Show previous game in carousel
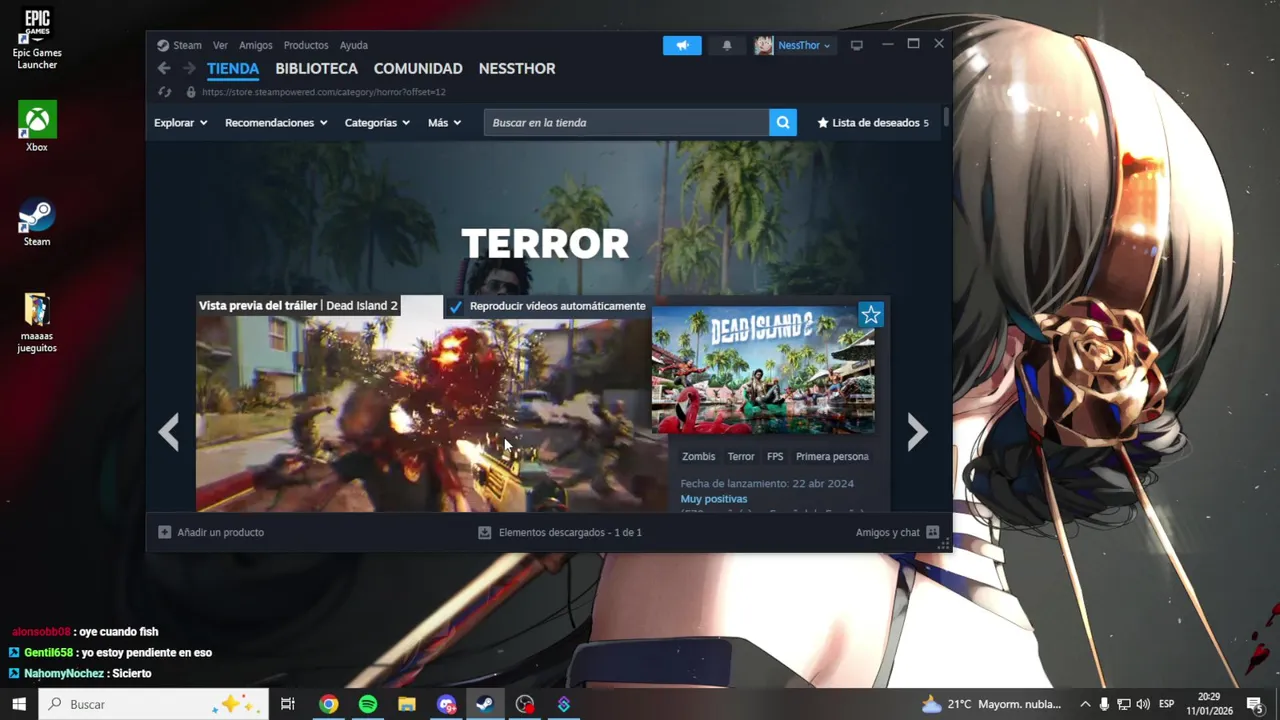This screenshot has width=1280, height=720. coord(169,432)
